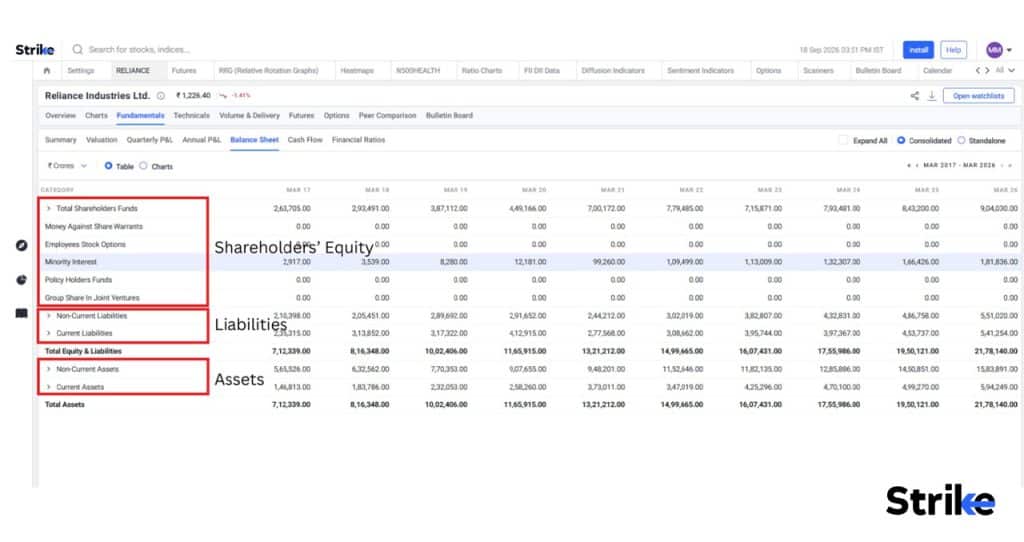Expand the Non-Current Assets row
This screenshot has height=542, width=1024.
(x=48, y=369)
